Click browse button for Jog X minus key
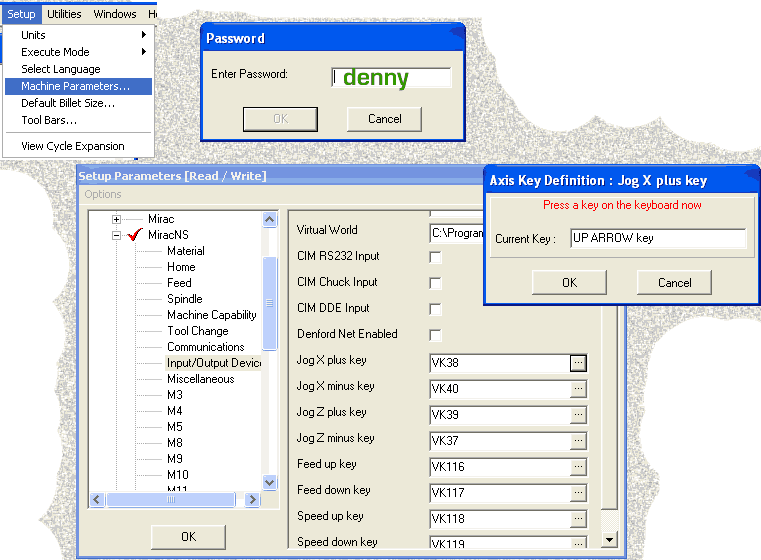The image size is (761, 560). tap(578, 388)
